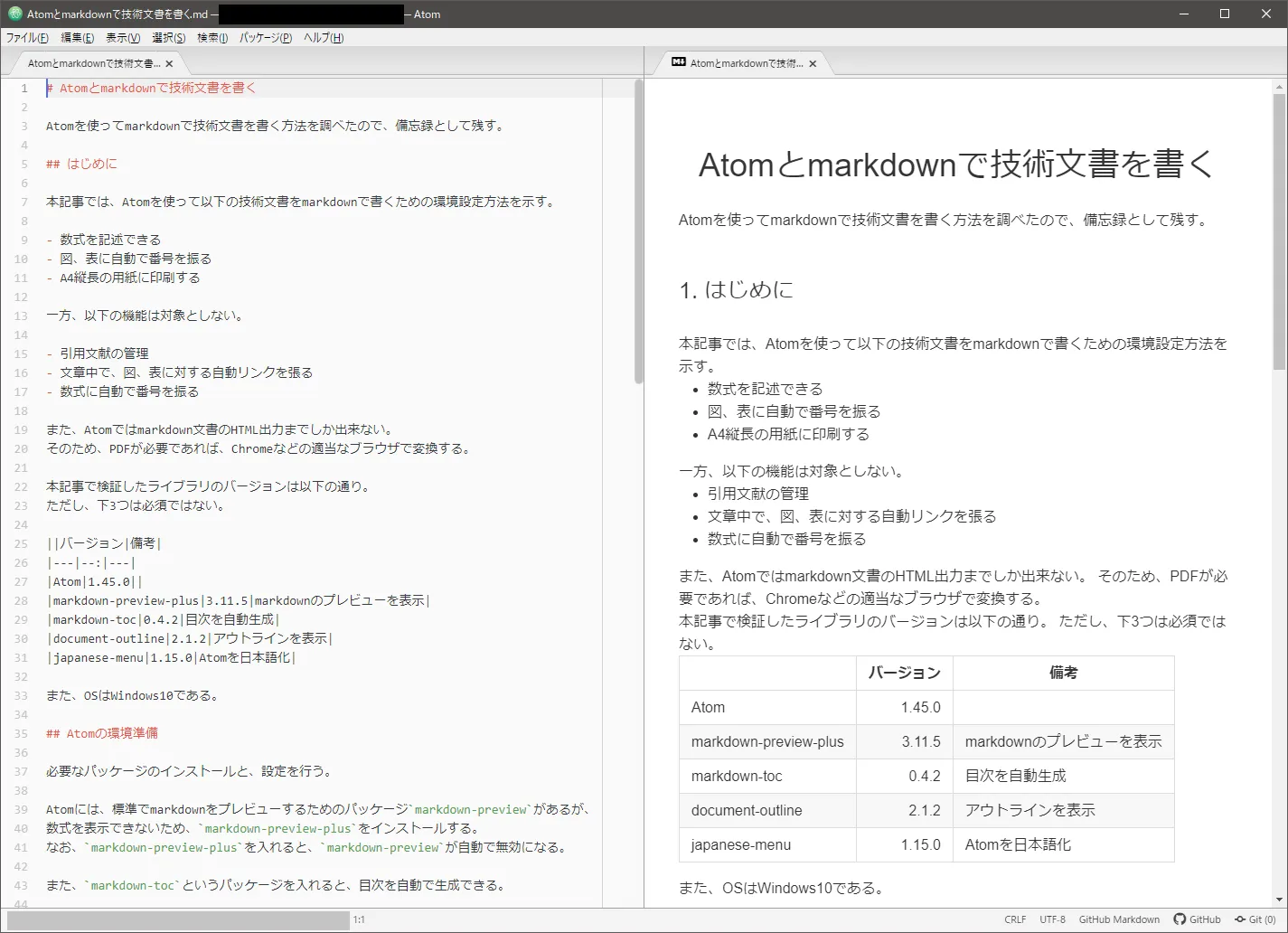
Task: Open the 表示 menu
Action: click(121, 37)
